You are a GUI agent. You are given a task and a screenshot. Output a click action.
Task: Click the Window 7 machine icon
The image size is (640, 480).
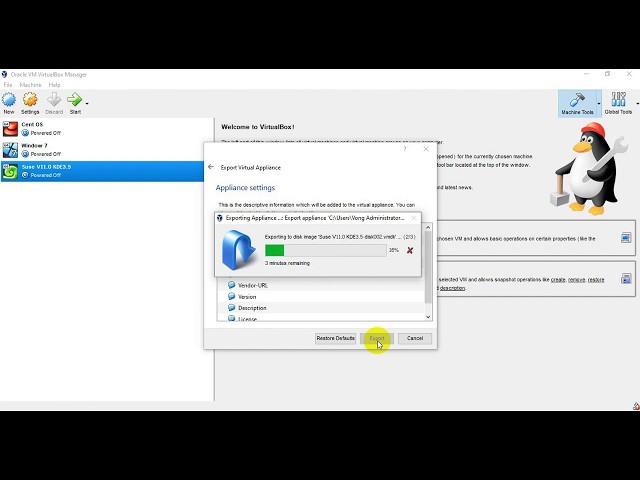(10, 150)
